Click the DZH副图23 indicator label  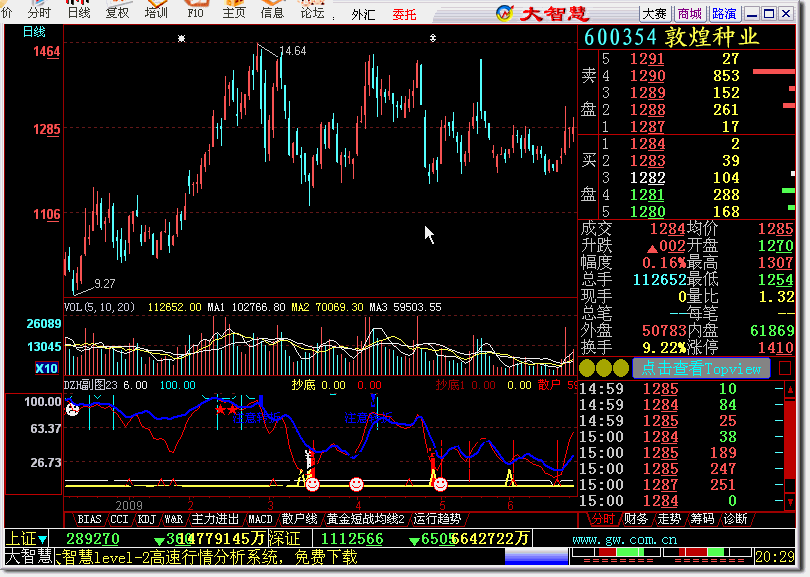coord(91,385)
